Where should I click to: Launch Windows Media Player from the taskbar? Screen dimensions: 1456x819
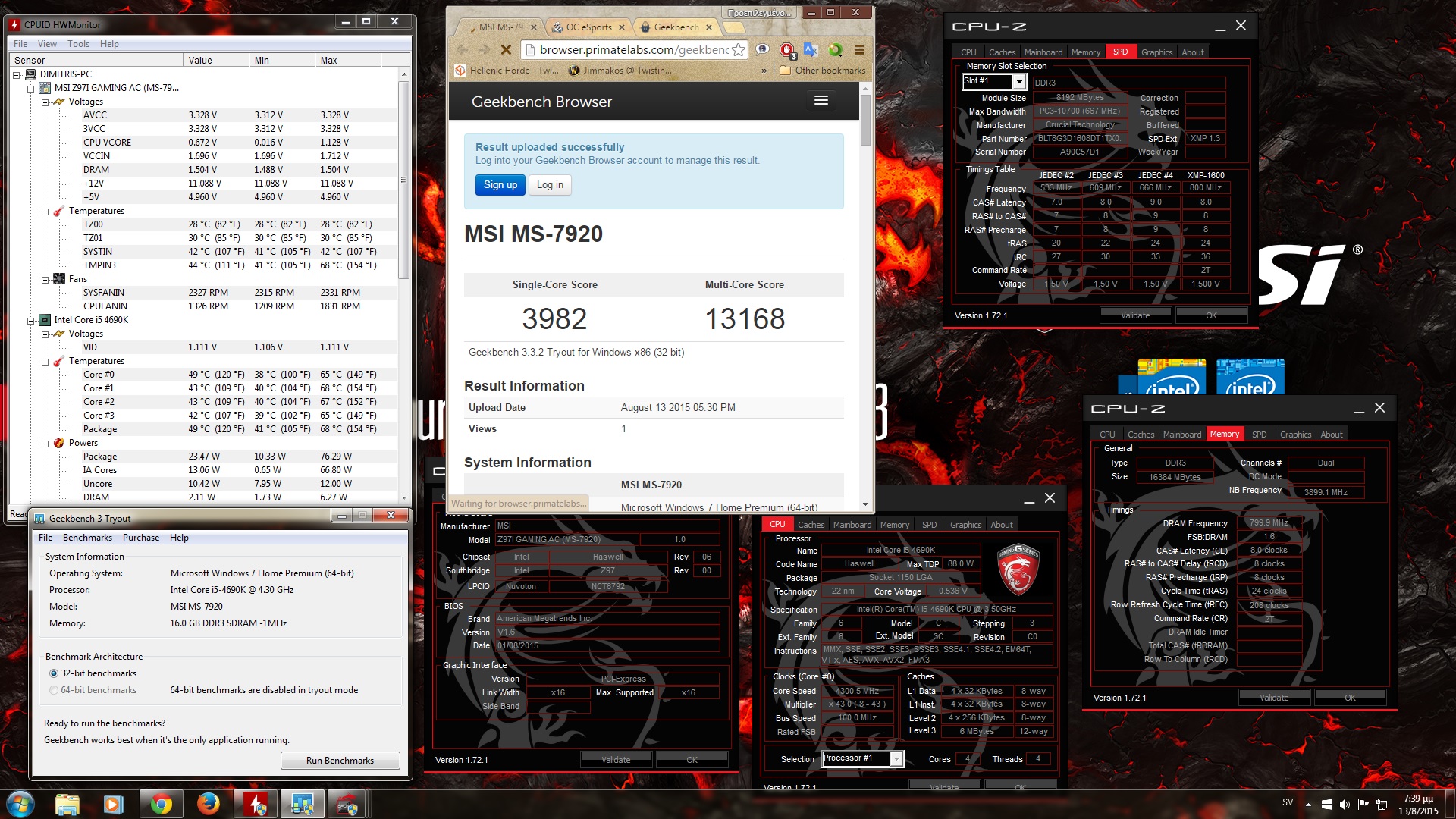tap(114, 804)
